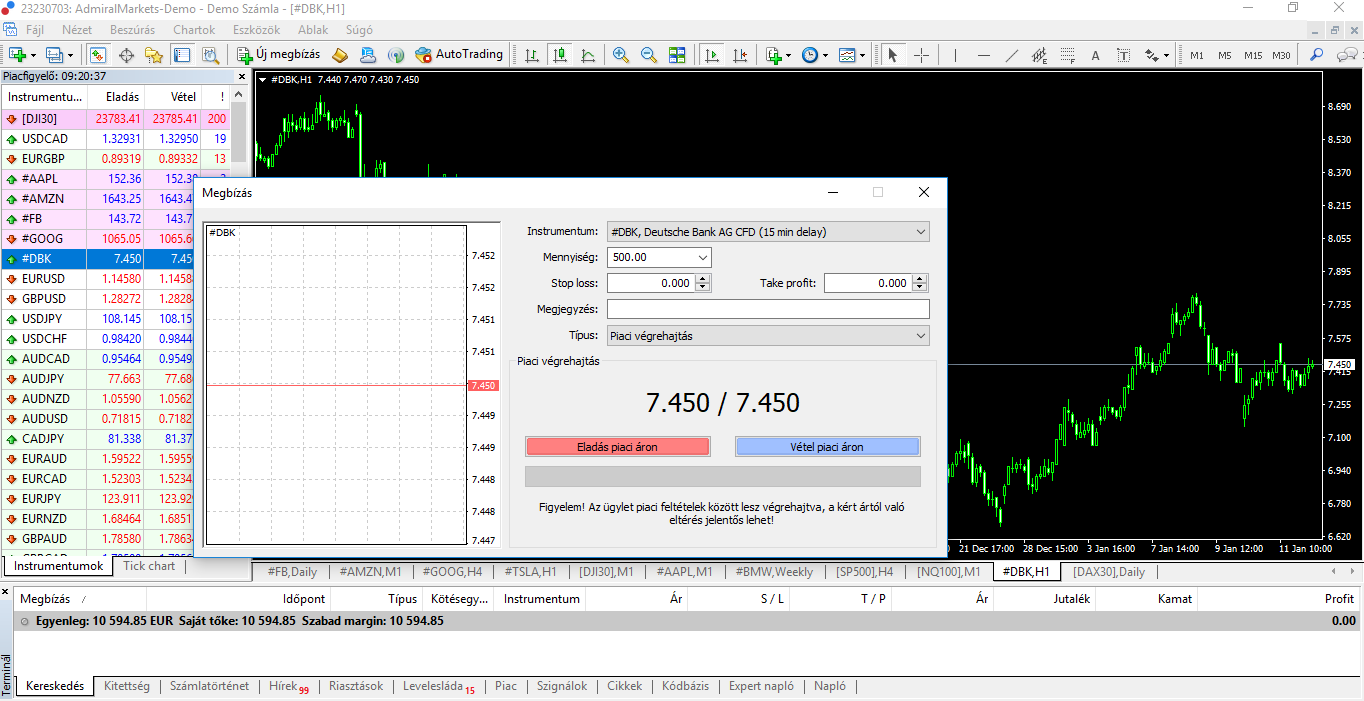Select the text A tool
This screenshot has height=701, width=1364.
[x=1095, y=55]
